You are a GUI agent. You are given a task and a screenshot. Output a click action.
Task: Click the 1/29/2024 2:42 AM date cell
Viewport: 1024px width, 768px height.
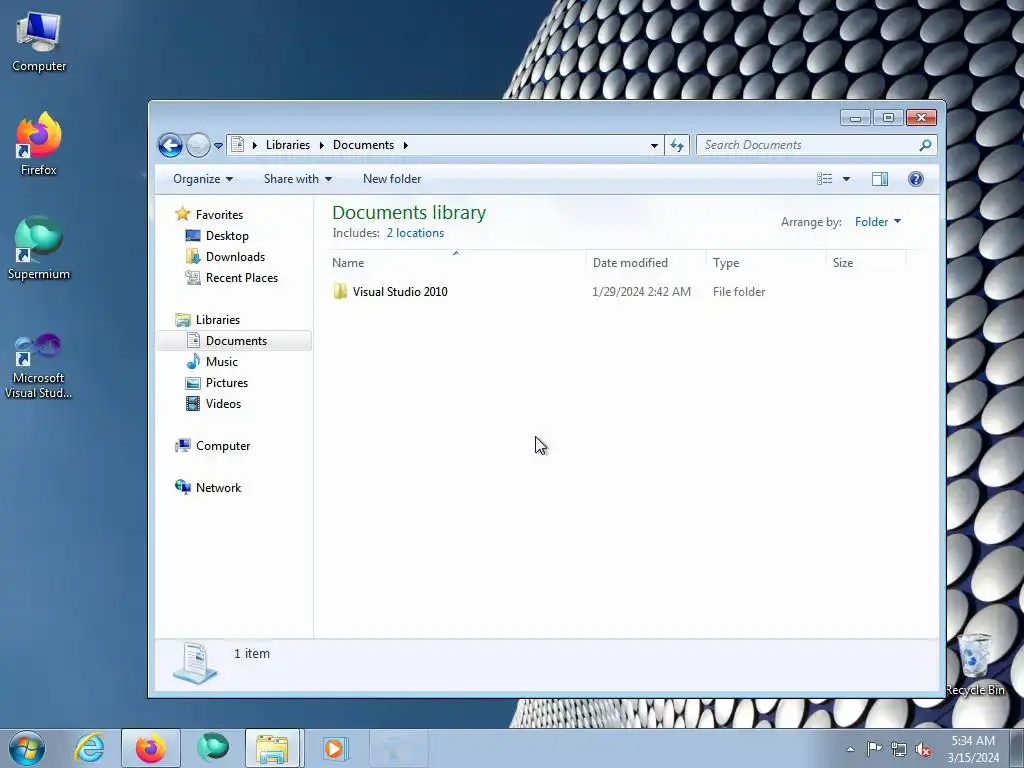point(641,292)
